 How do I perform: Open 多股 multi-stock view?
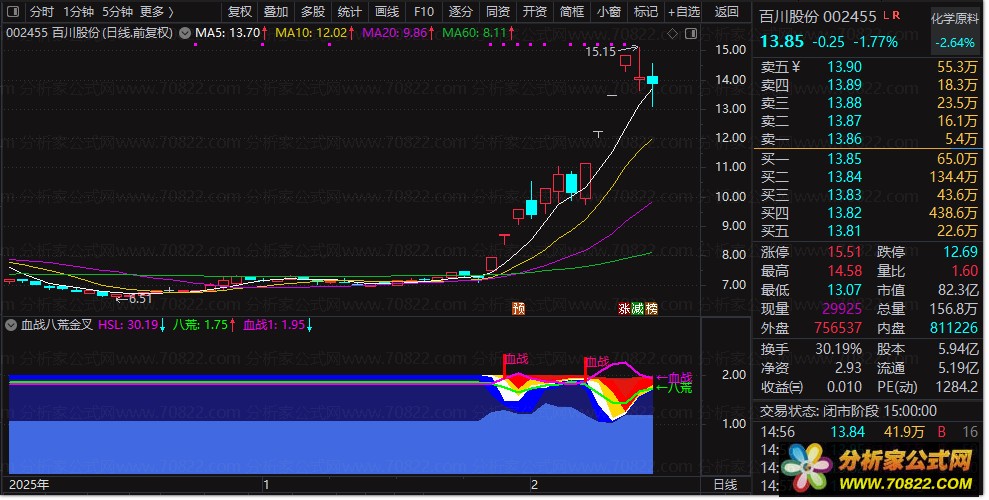coord(313,11)
